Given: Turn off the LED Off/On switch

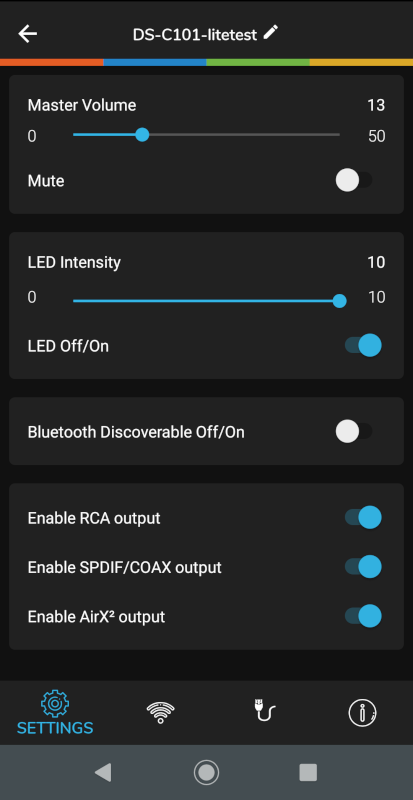Looking at the screenshot, I should click(363, 345).
